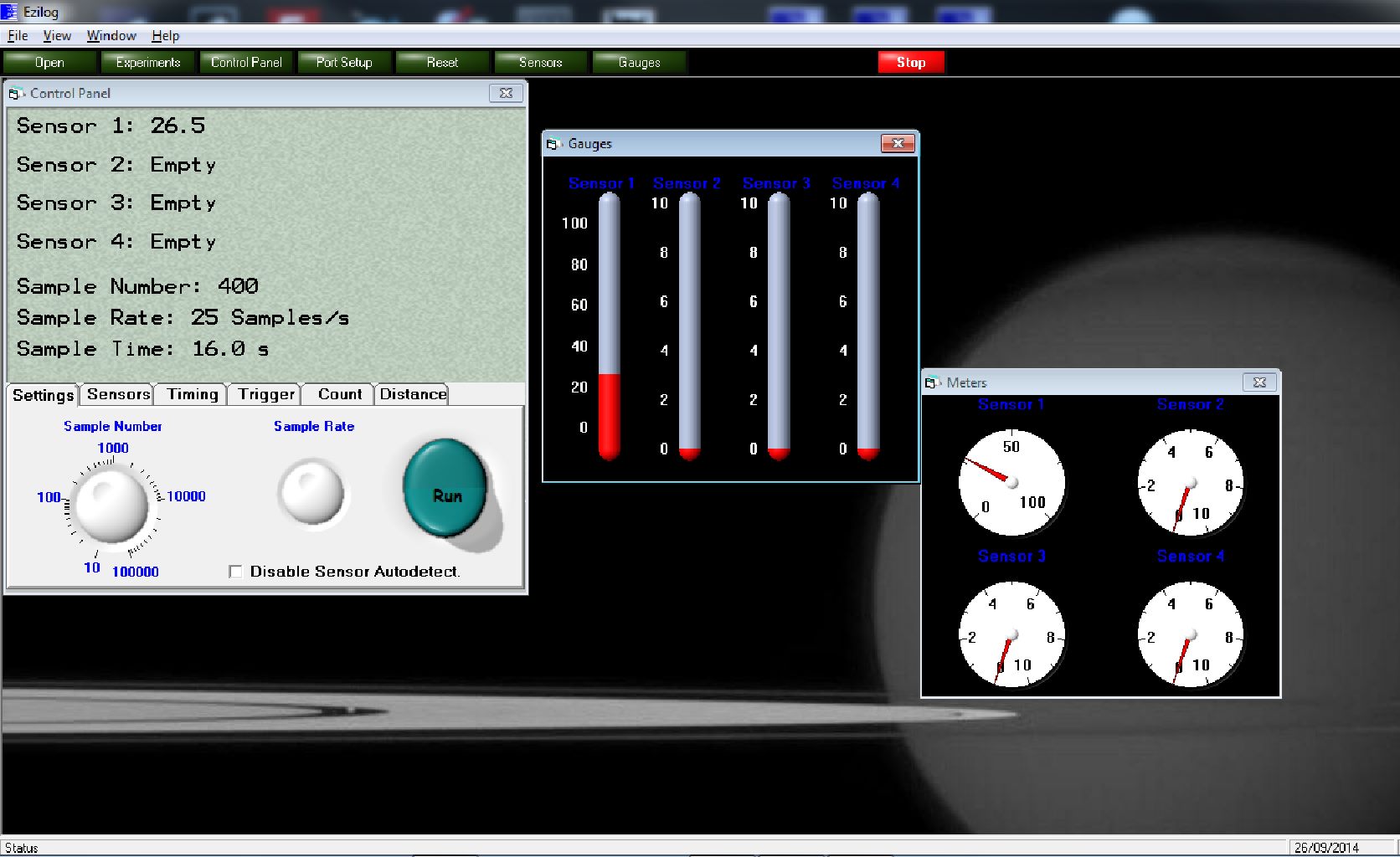
Task: Click the Control Panel window icon
Action: (16, 94)
